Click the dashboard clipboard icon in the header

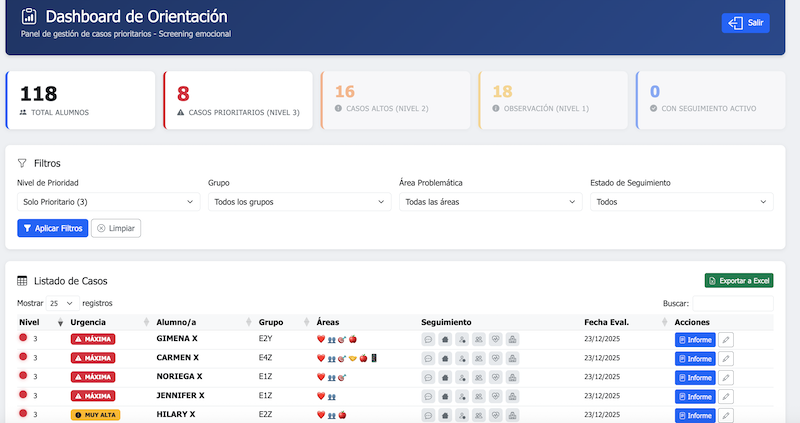(29, 17)
